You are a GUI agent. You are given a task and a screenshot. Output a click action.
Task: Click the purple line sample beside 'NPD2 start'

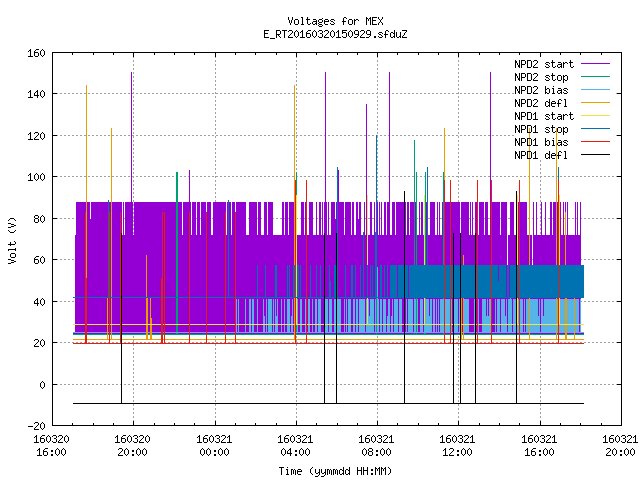point(595,64)
